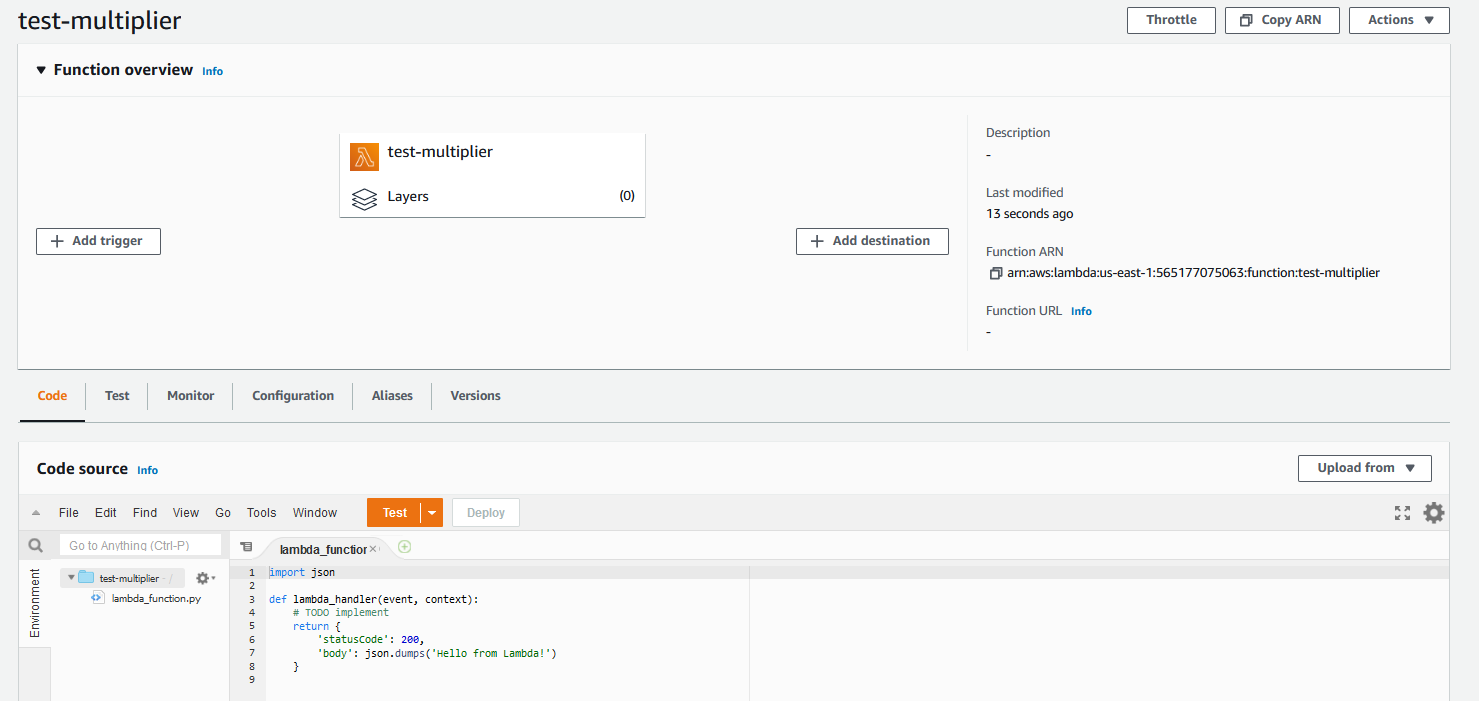Open the Go menu in editor
Screen dimensions: 1479x701
(x=223, y=513)
